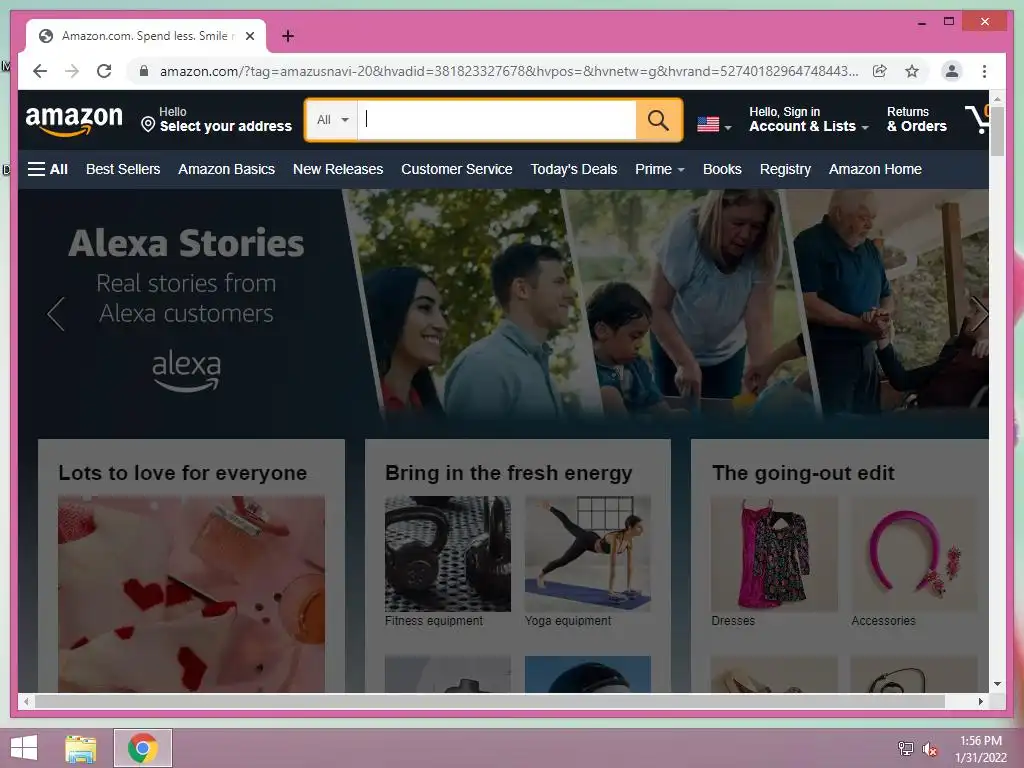Click the orange search magnifier button

(658, 120)
